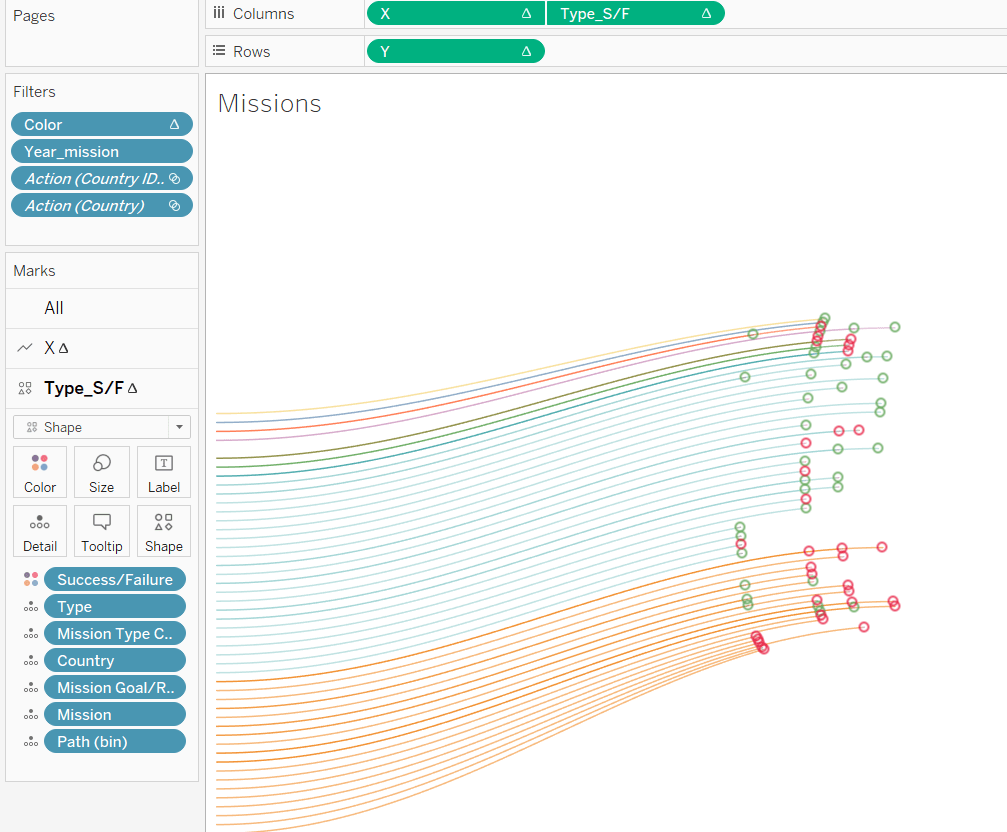This screenshot has height=832, width=1007.
Task: Click the Year_mission filter pill
Action: [101, 152]
